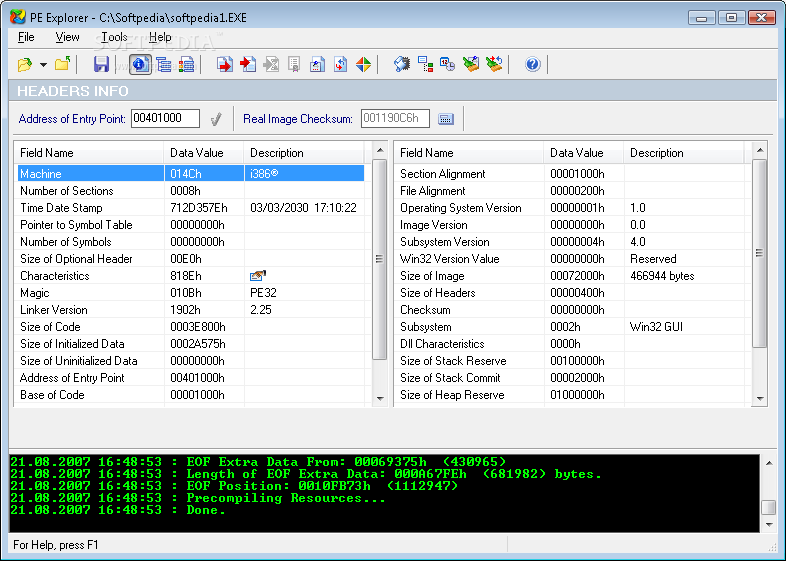Select the Base of Code row

click(191, 395)
